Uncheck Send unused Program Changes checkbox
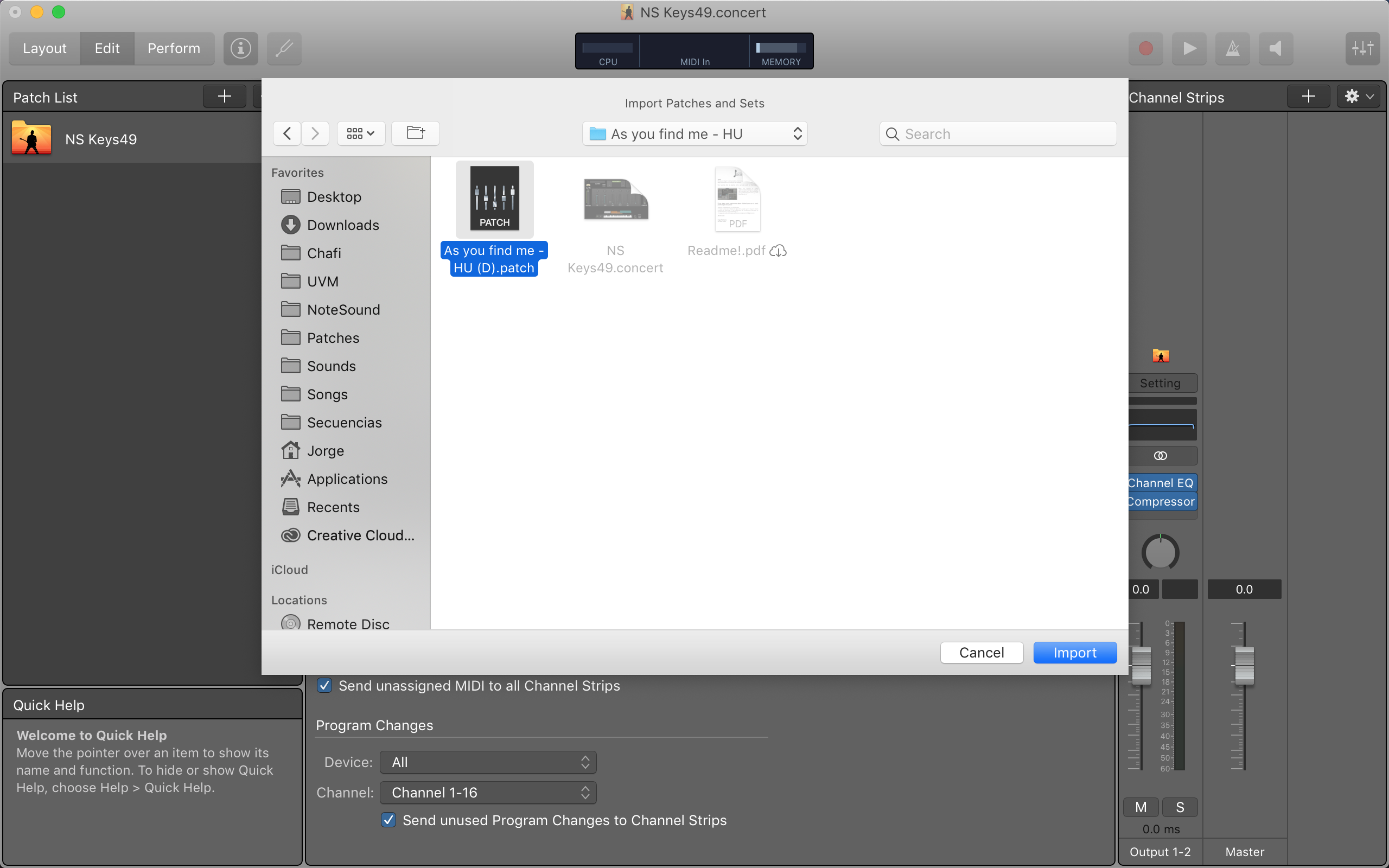Image resolution: width=1389 pixels, height=868 pixels. click(x=388, y=820)
